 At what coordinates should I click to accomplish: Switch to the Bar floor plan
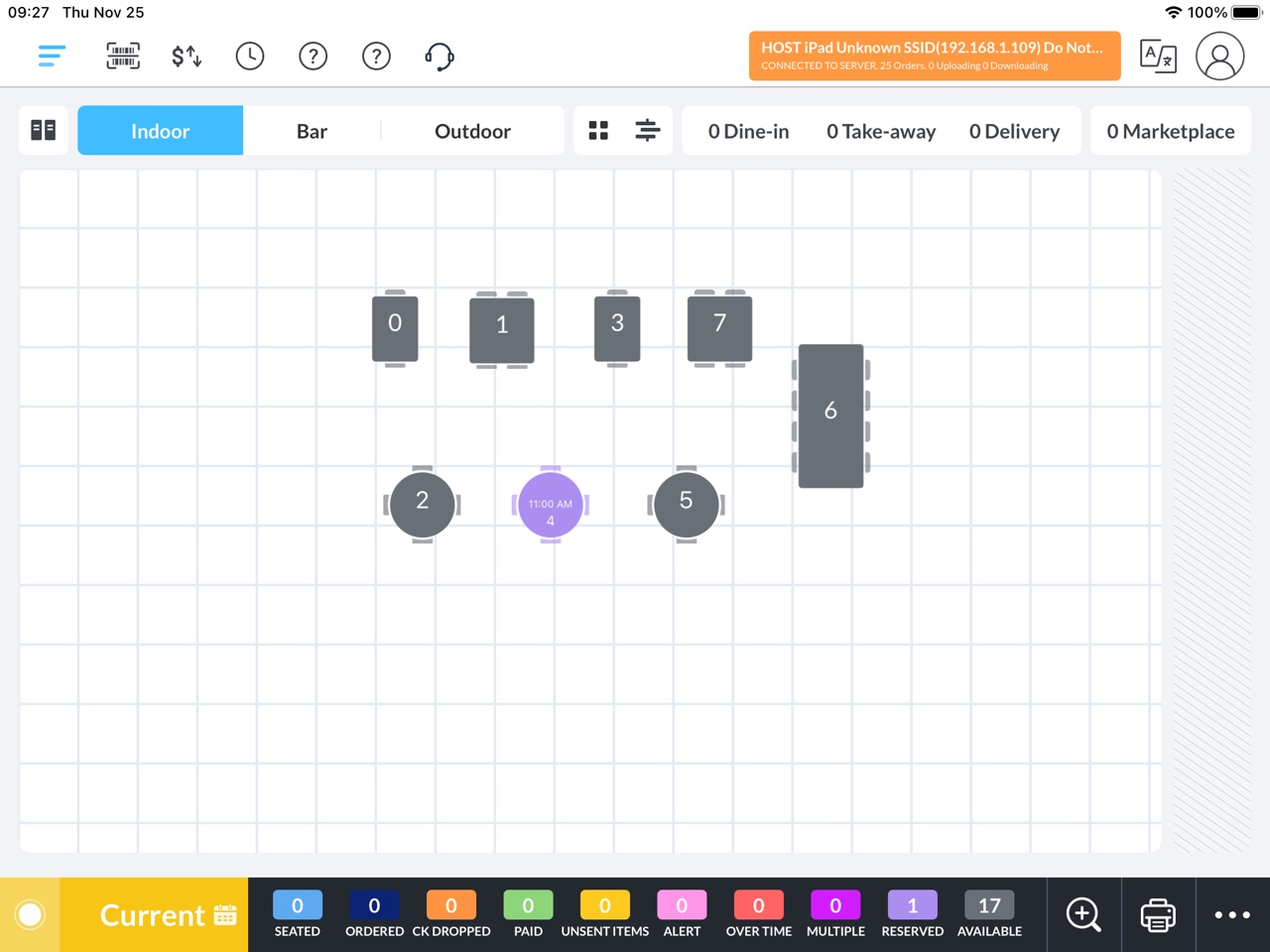312,130
